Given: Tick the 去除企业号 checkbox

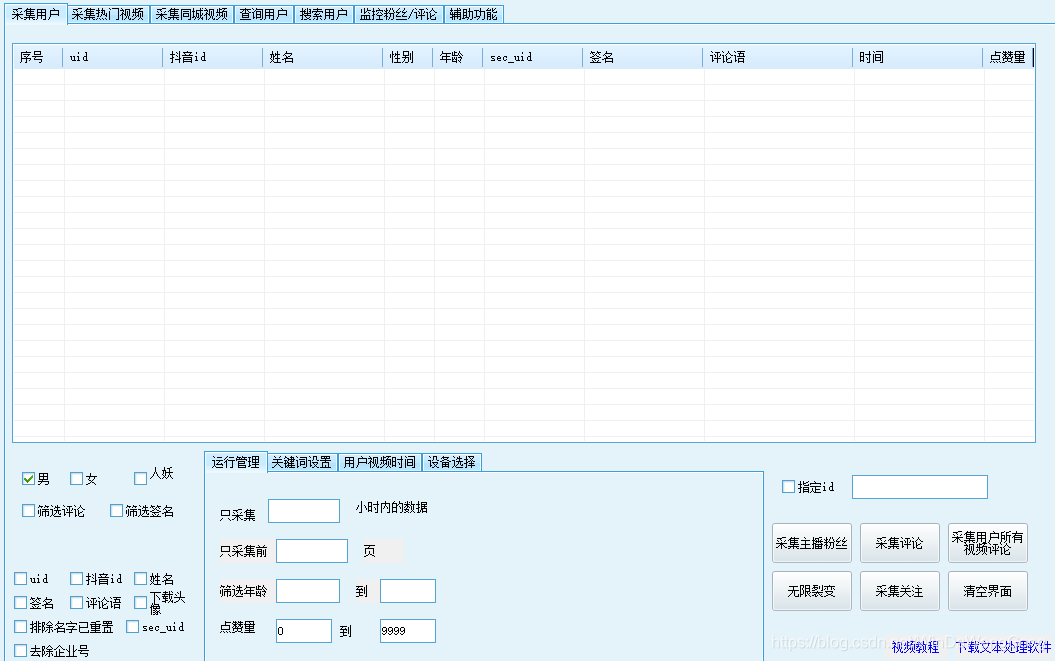Looking at the screenshot, I should click(21, 650).
